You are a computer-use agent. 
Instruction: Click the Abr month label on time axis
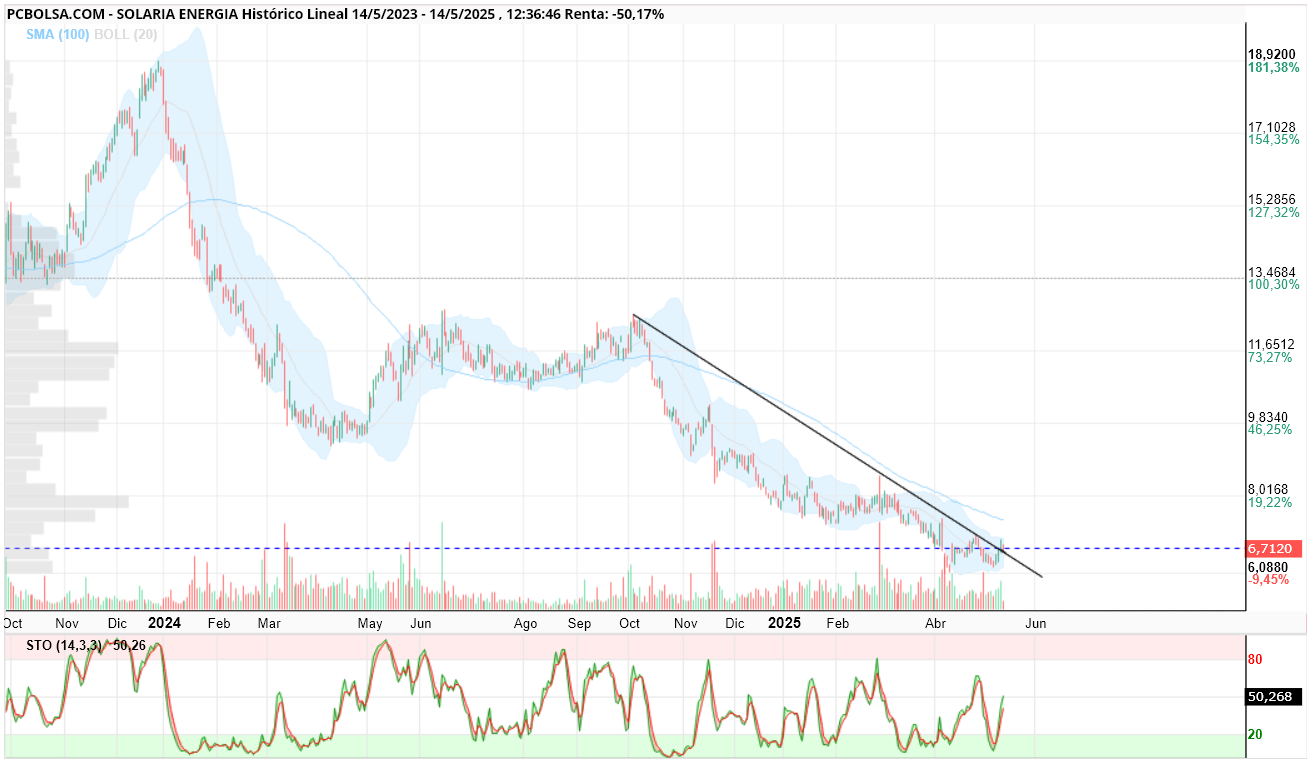(x=936, y=623)
